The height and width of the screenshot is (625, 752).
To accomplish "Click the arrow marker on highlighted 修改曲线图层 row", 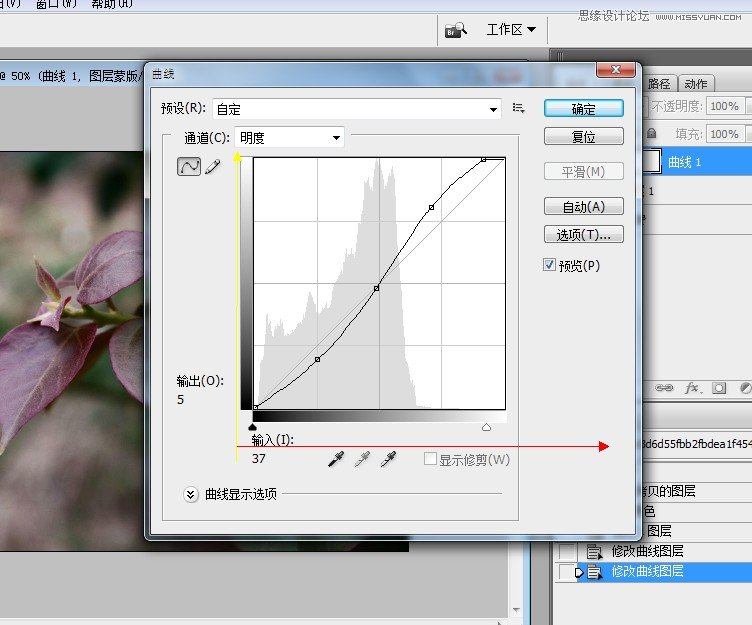I will pyautogui.click(x=579, y=572).
